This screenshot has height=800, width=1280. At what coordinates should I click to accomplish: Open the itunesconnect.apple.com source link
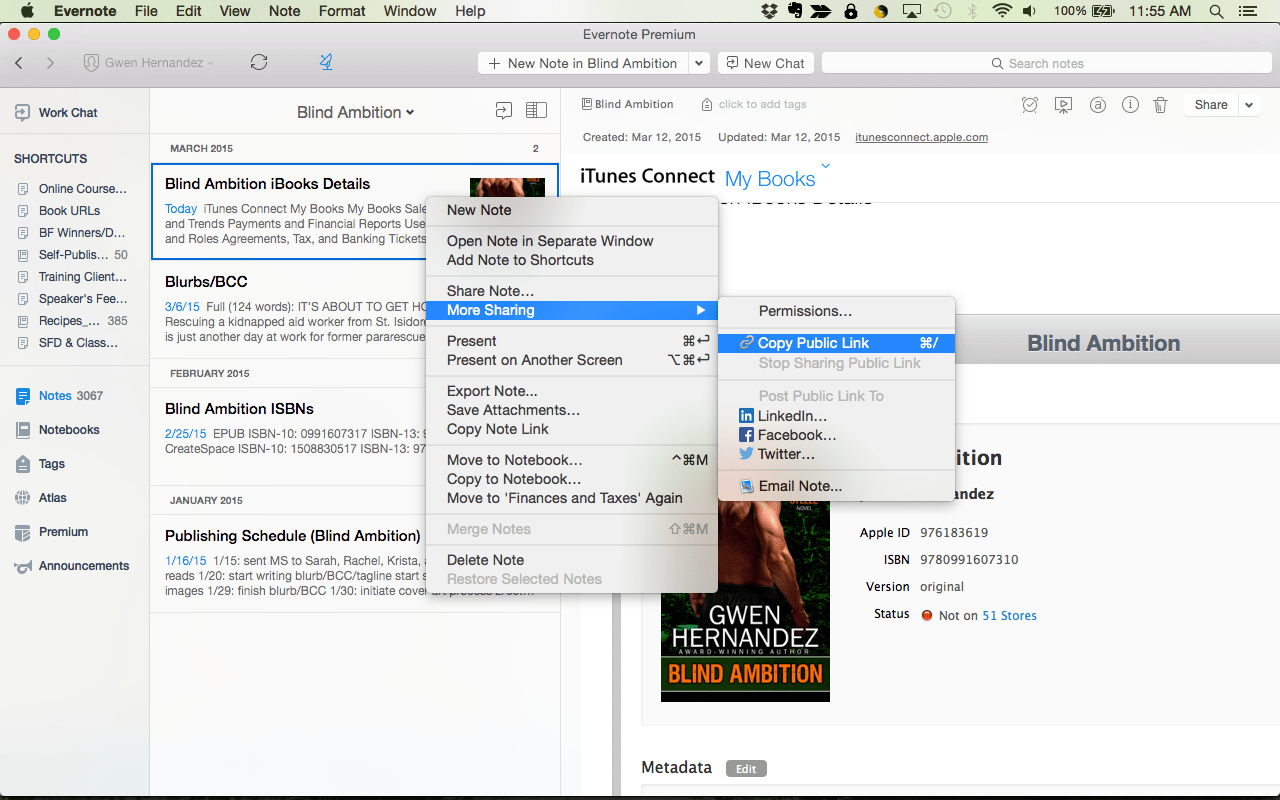click(922, 137)
